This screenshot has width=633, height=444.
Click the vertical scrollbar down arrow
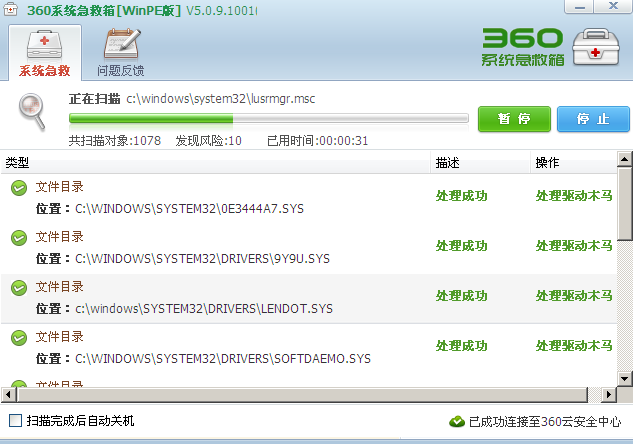coord(625,379)
